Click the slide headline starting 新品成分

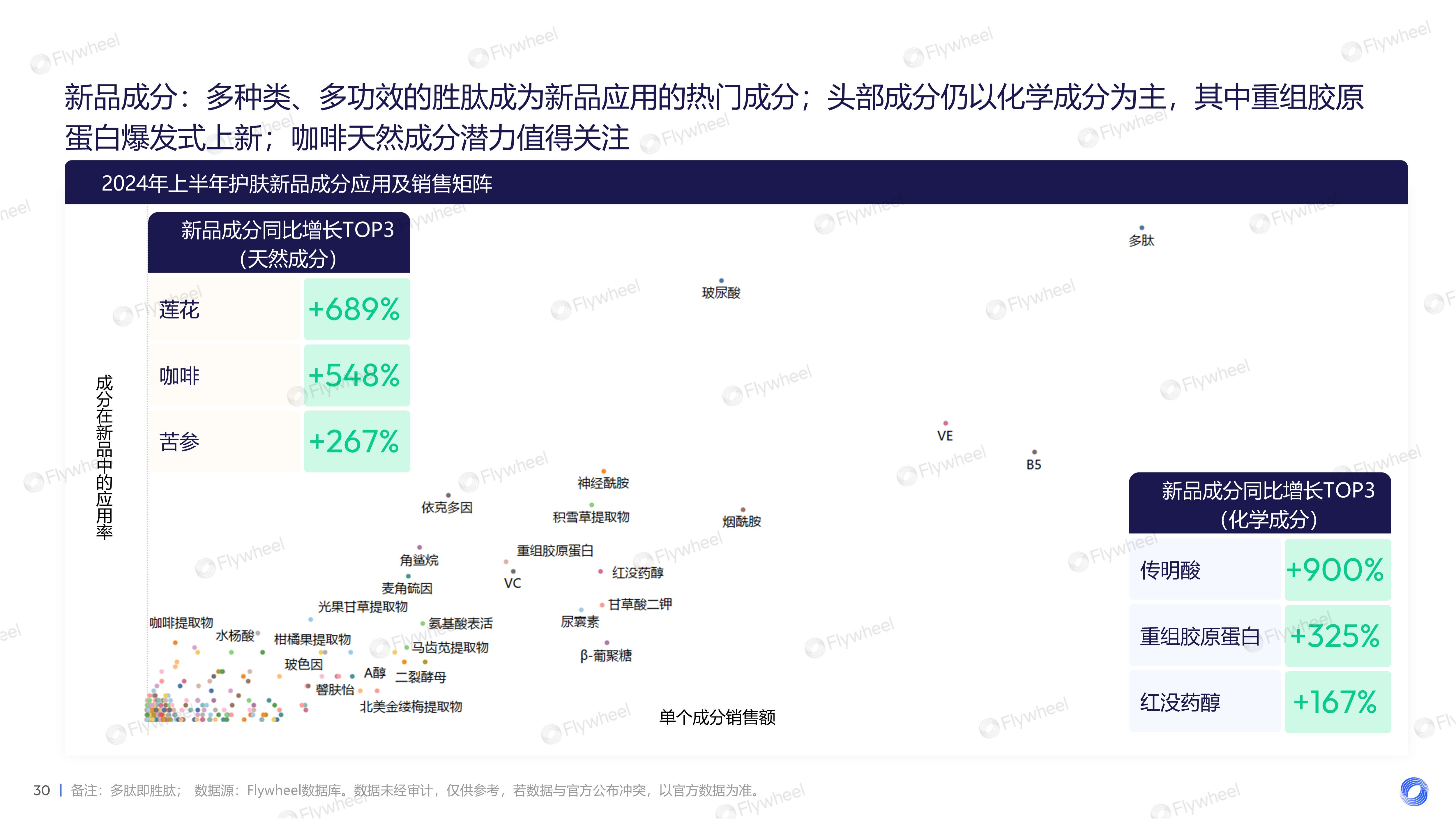pyautogui.click(x=714, y=117)
